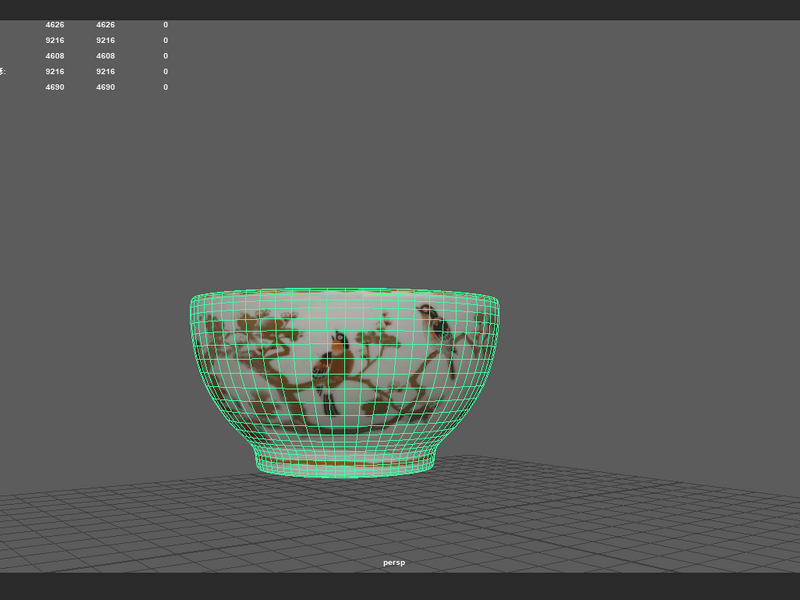Click the zero in the 4608 row

(165, 56)
